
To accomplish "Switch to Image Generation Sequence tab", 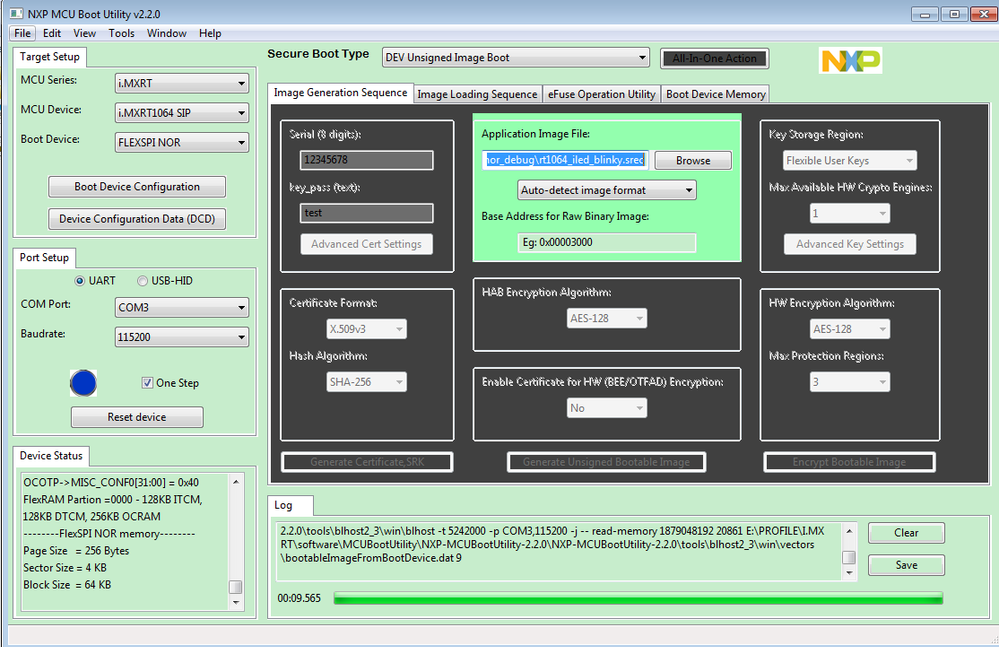I will 340,93.
